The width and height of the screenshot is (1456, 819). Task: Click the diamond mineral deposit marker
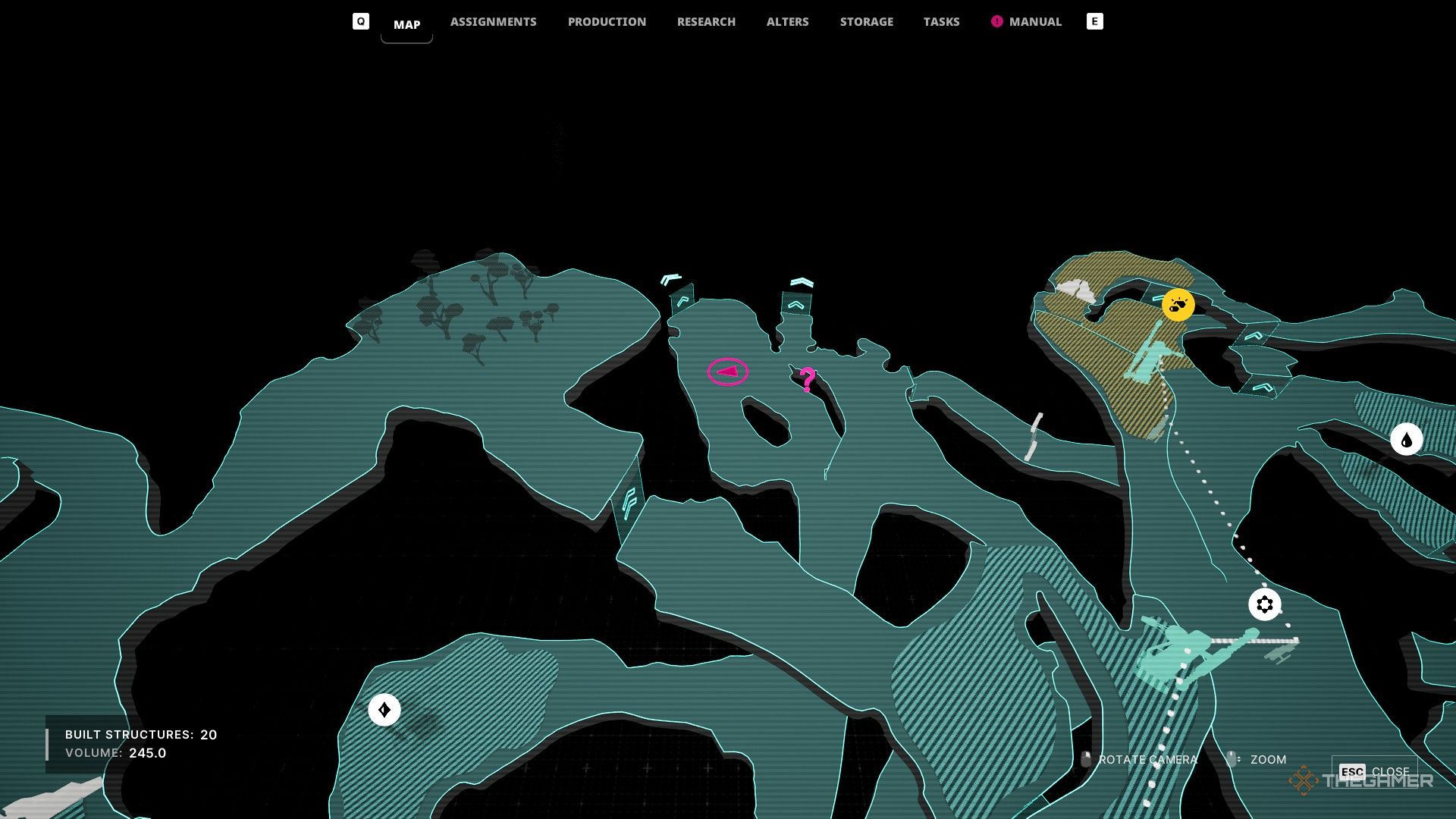tap(384, 710)
